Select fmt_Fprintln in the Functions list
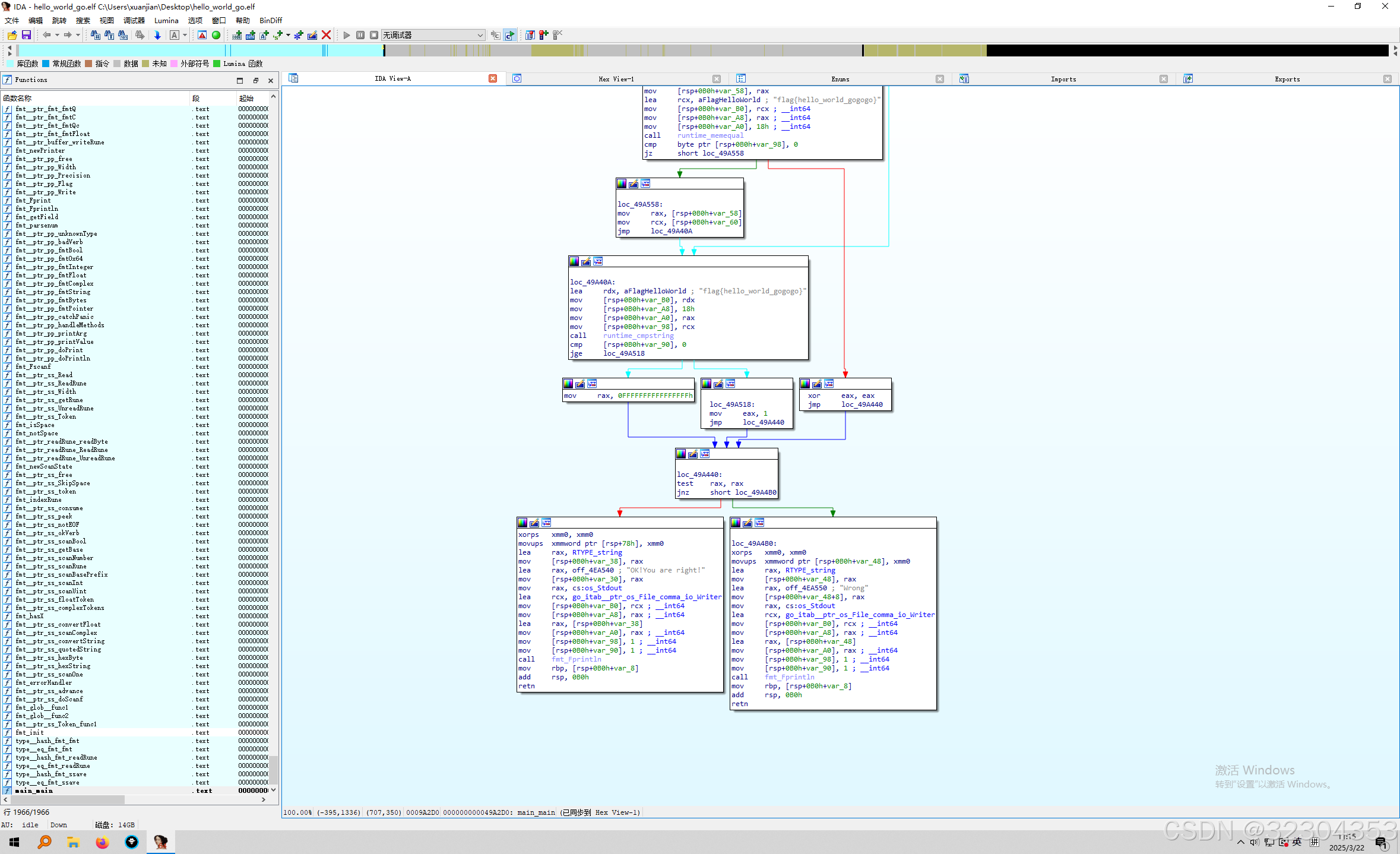This screenshot has width=1400, height=854. pos(37,208)
